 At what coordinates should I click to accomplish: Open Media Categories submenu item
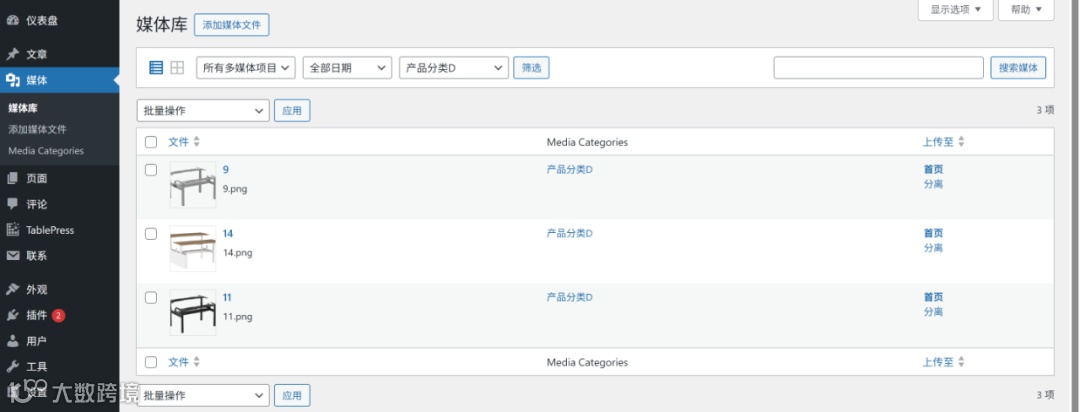(x=46, y=151)
